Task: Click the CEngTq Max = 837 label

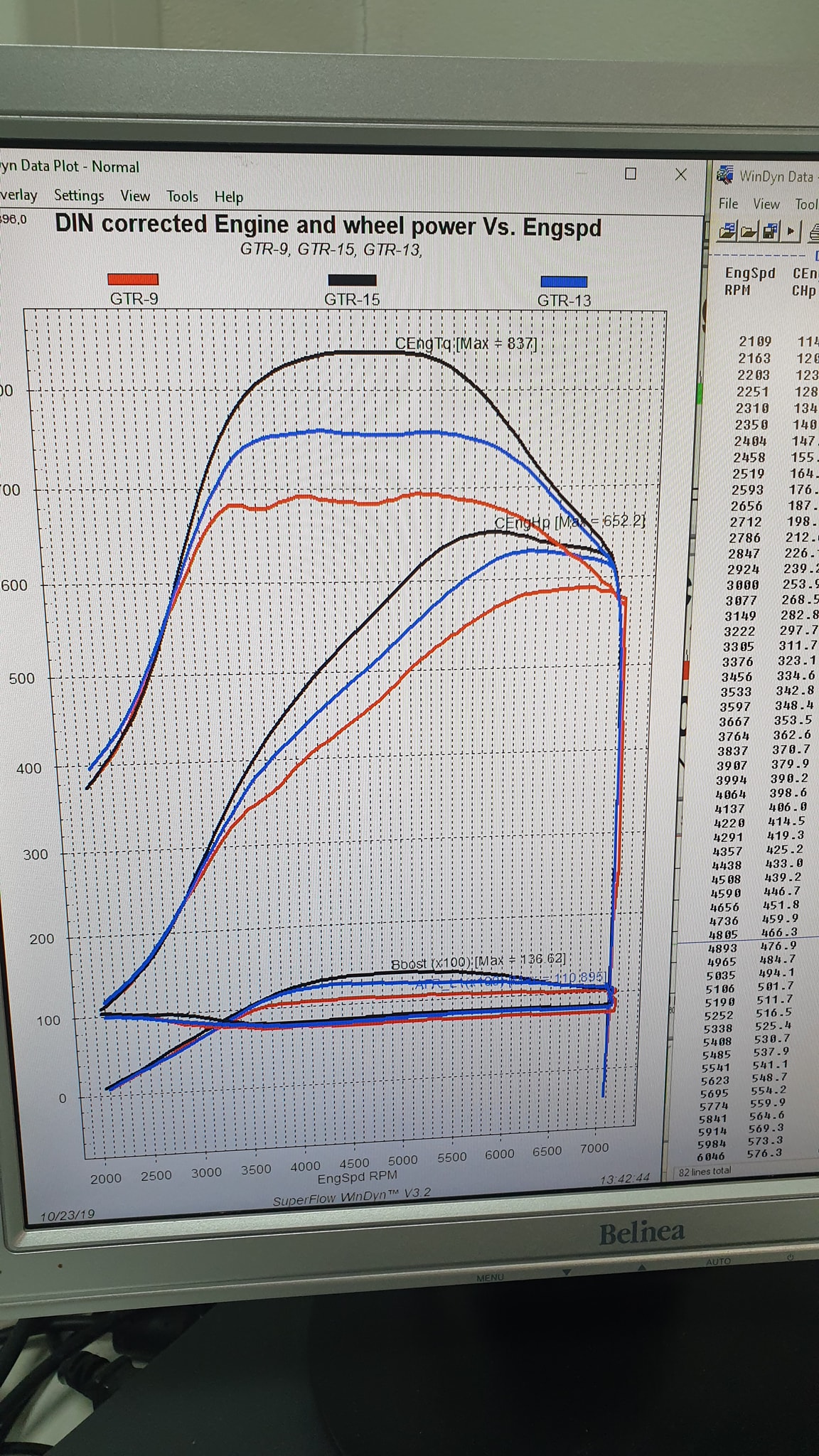Action: (x=466, y=343)
